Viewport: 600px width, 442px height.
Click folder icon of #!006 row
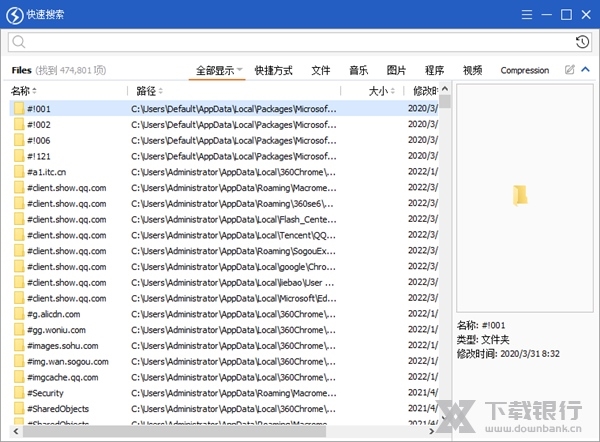(x=19, y=140)
